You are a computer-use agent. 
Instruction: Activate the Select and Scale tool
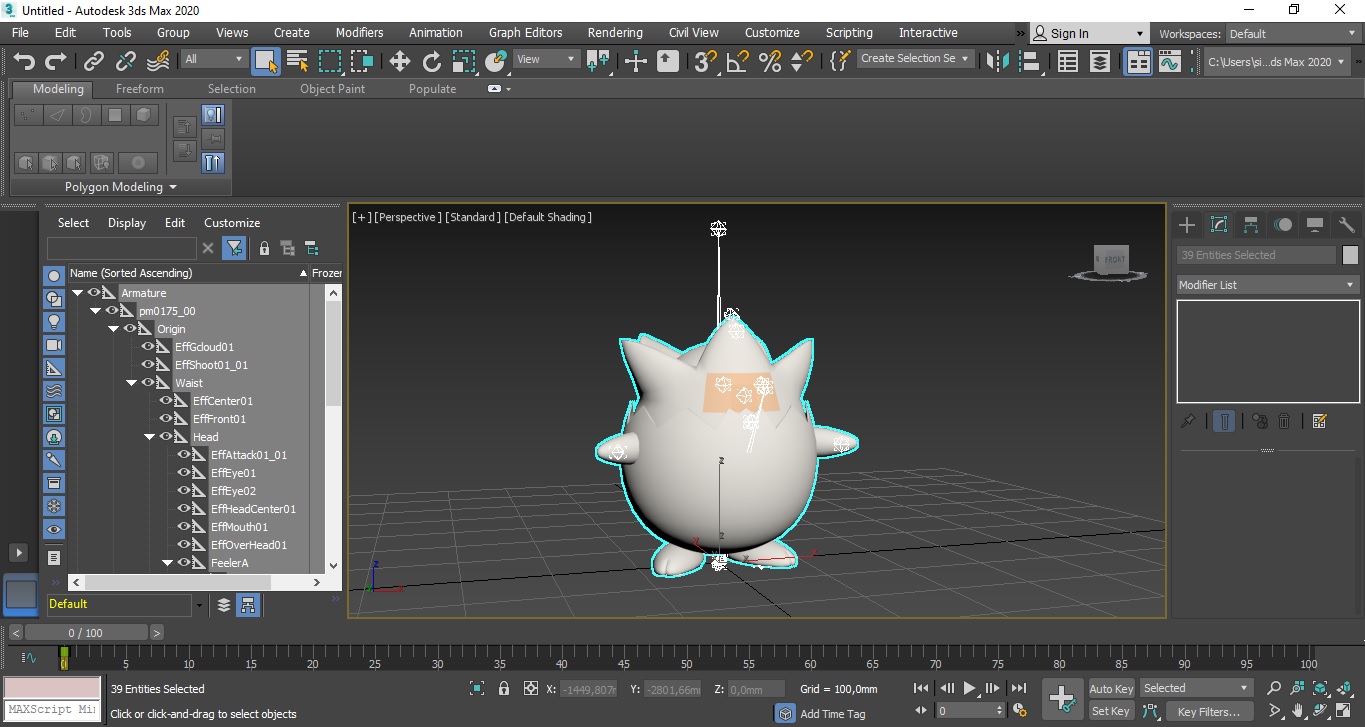(x=464, y=61)
